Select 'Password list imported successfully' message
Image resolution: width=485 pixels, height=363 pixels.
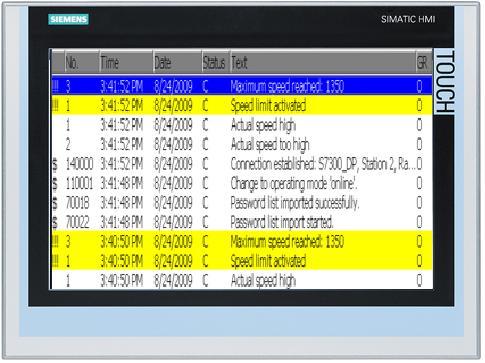pos(242,202)
